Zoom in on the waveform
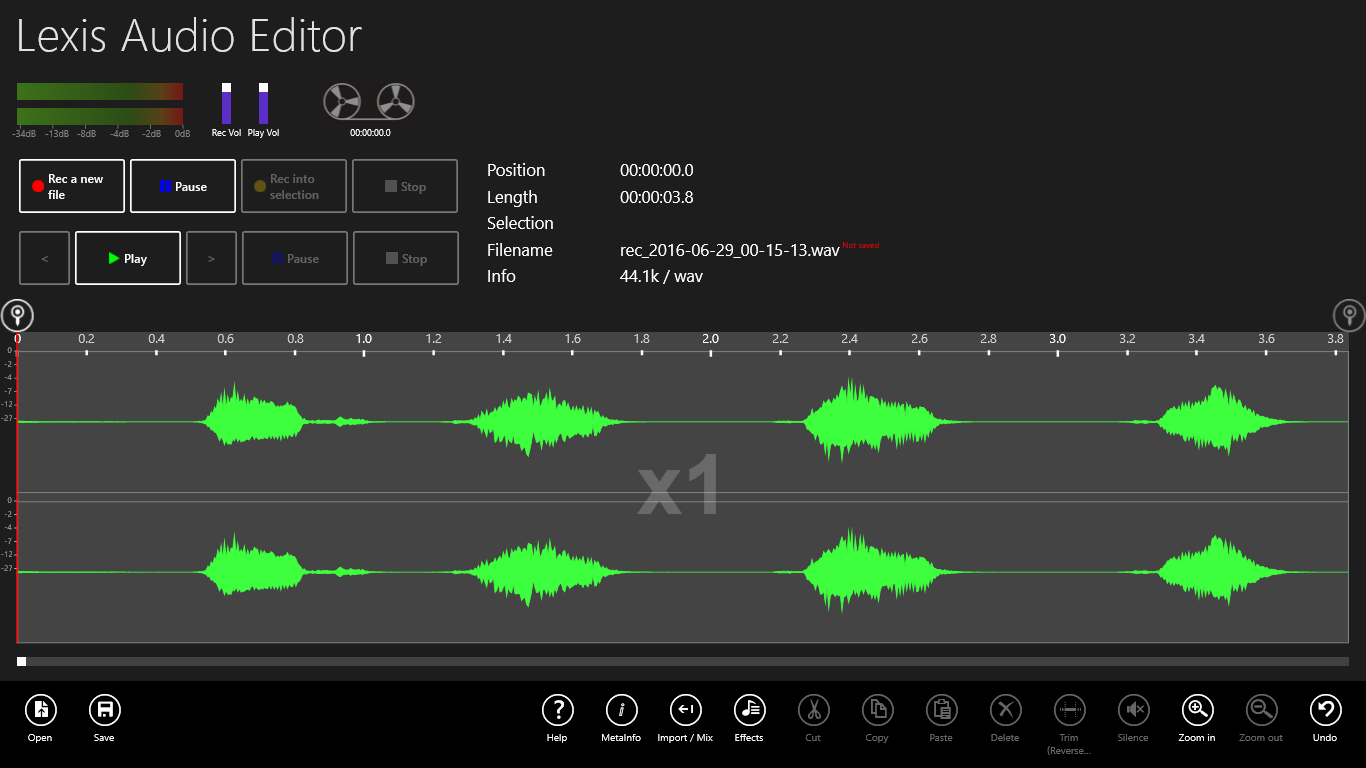The image size is (1366, 768). point(1197,710)
